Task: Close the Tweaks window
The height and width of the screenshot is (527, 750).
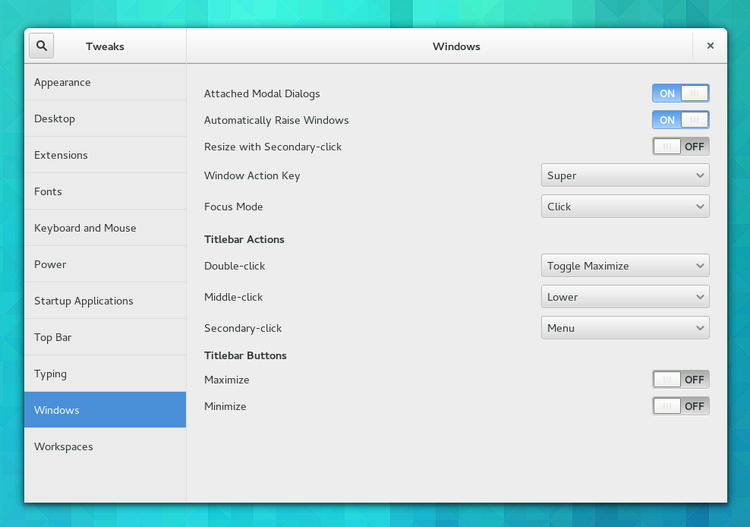Action: (710, 46)
